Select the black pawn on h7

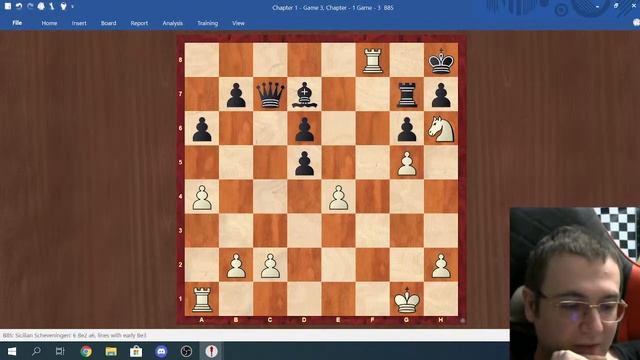pos(441,94)
